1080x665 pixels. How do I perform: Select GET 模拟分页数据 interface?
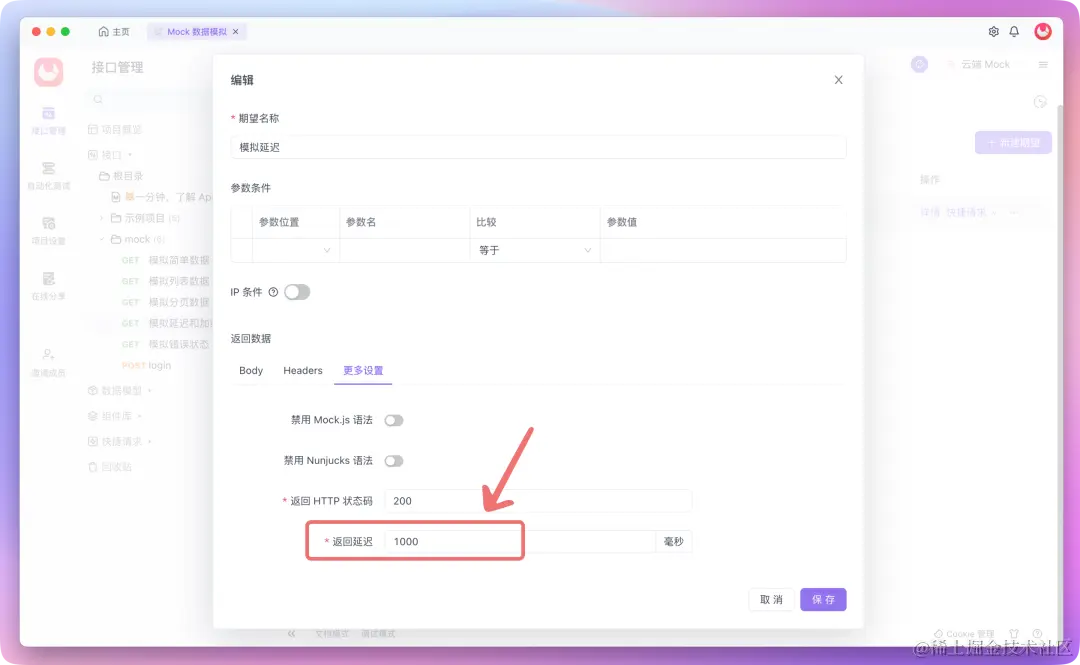pos(165,302)
